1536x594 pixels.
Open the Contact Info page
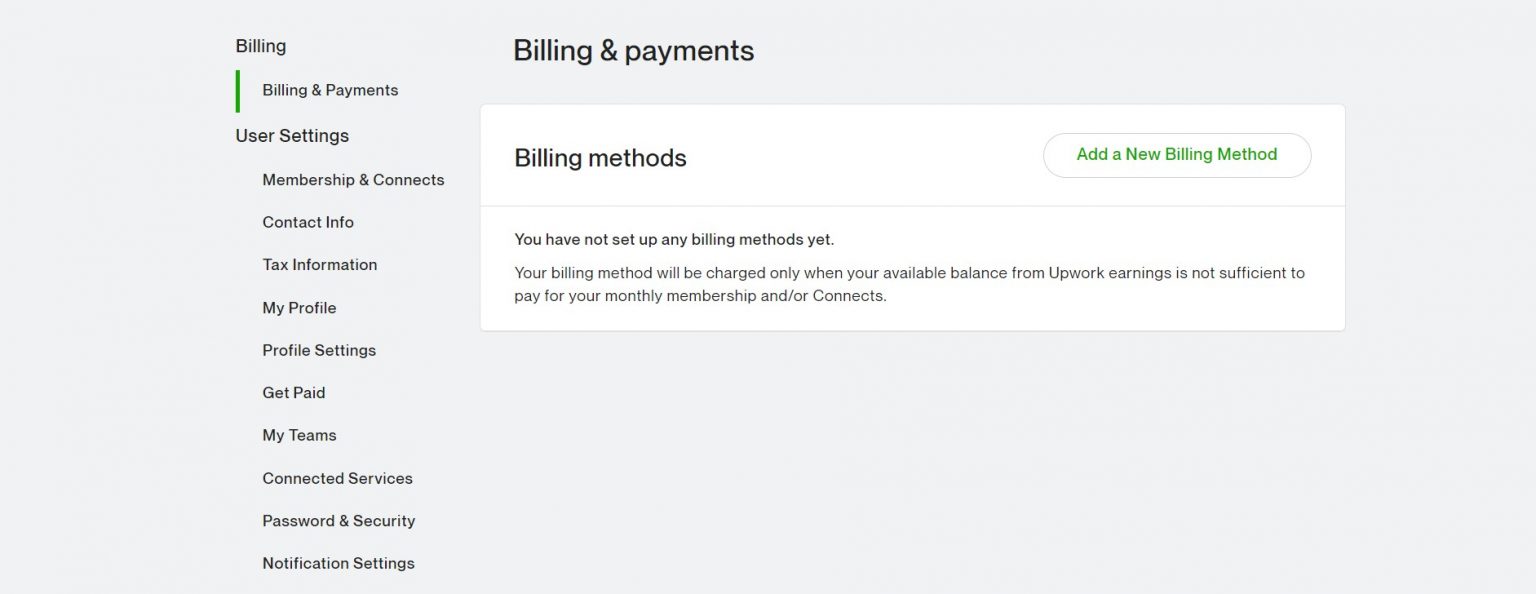(308, 222)
